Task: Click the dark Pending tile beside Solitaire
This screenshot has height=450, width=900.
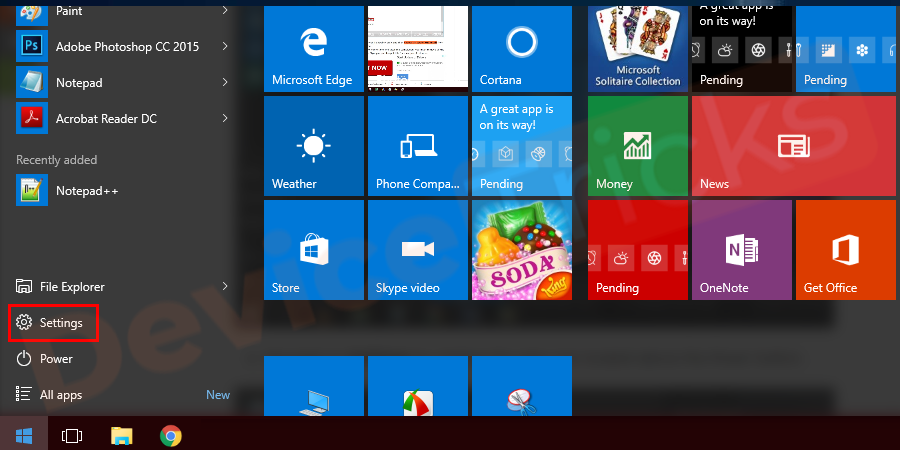Action: 742,48
